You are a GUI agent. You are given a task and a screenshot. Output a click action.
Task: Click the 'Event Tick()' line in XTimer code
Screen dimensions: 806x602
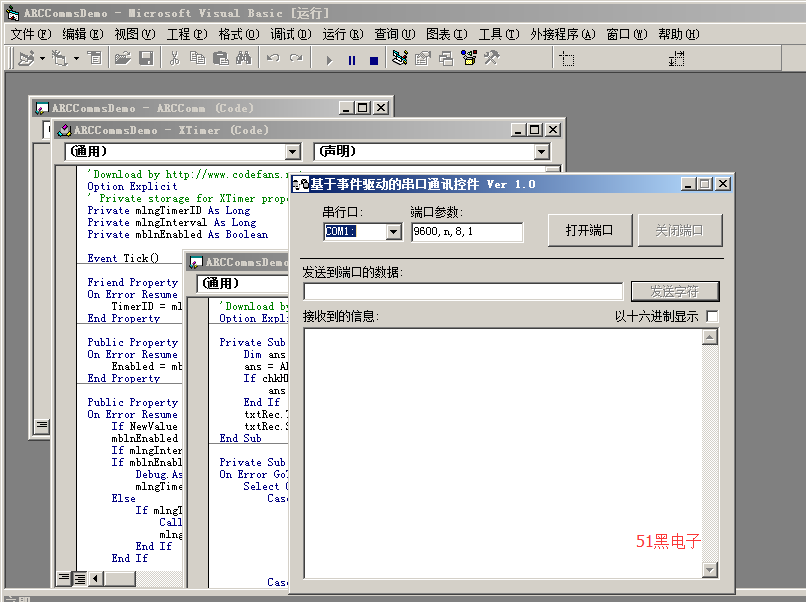[123, 258]
